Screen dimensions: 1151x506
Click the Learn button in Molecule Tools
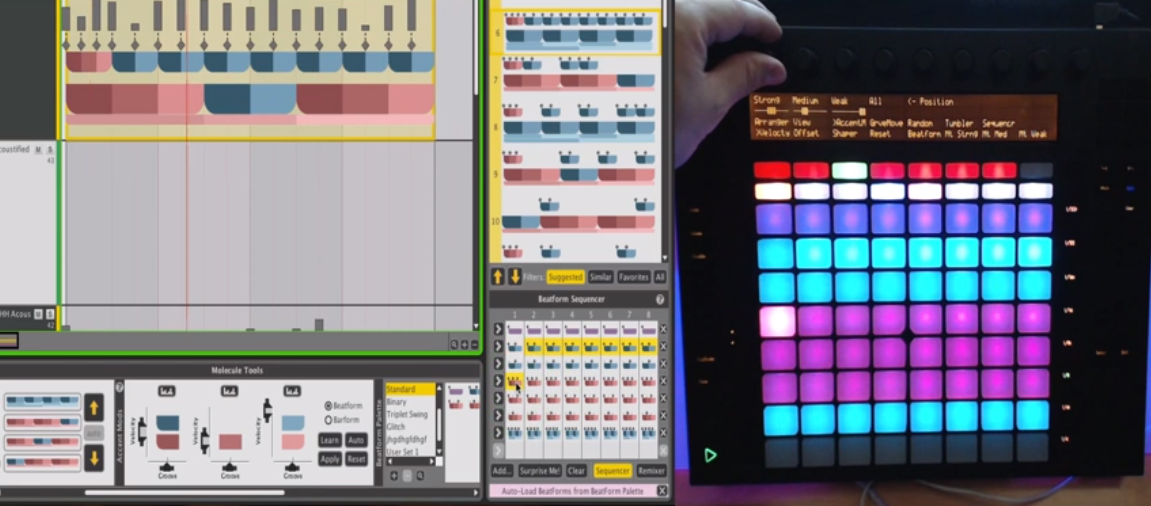pyautogui.click(x=330, y=440)
